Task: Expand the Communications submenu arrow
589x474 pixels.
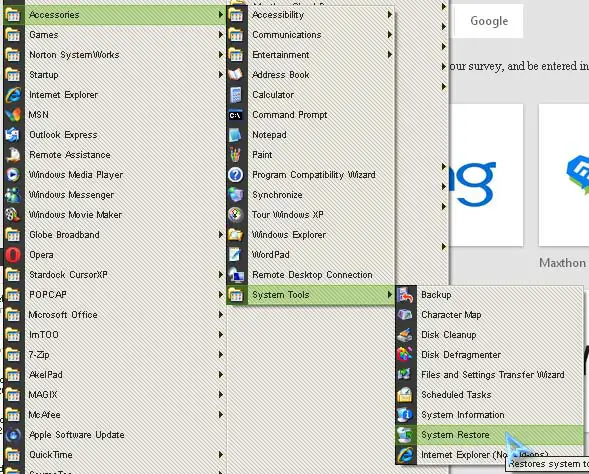Action: click(390, 35)
